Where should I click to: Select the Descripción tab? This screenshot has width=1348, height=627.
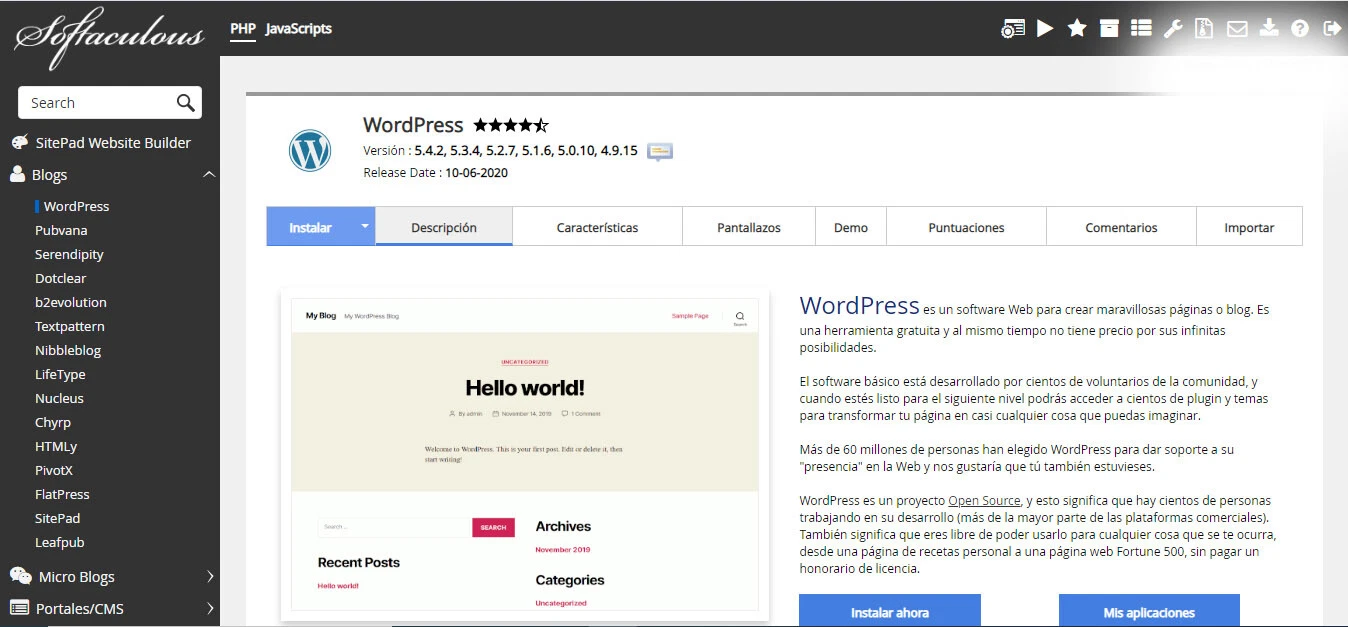click(444, 227)
